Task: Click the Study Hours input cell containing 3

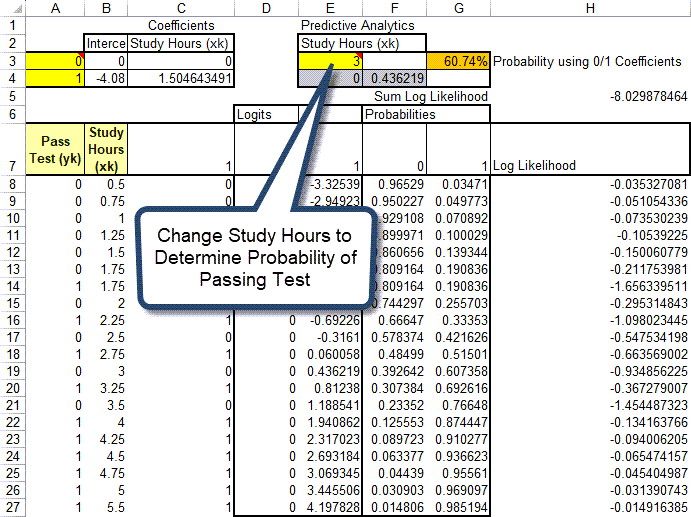Action: (330, 61)
